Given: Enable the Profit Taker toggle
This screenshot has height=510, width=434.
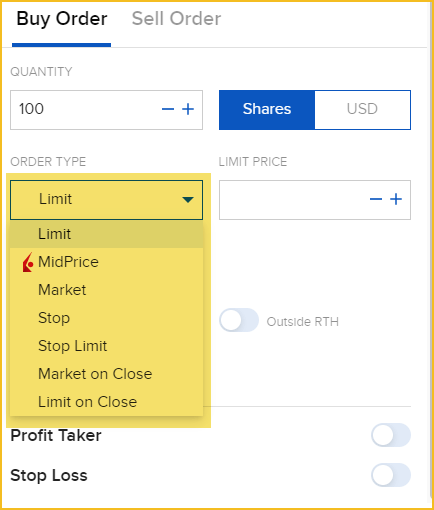Looking at the screenshot, I should pyautogui.click(x=391, y=435).
